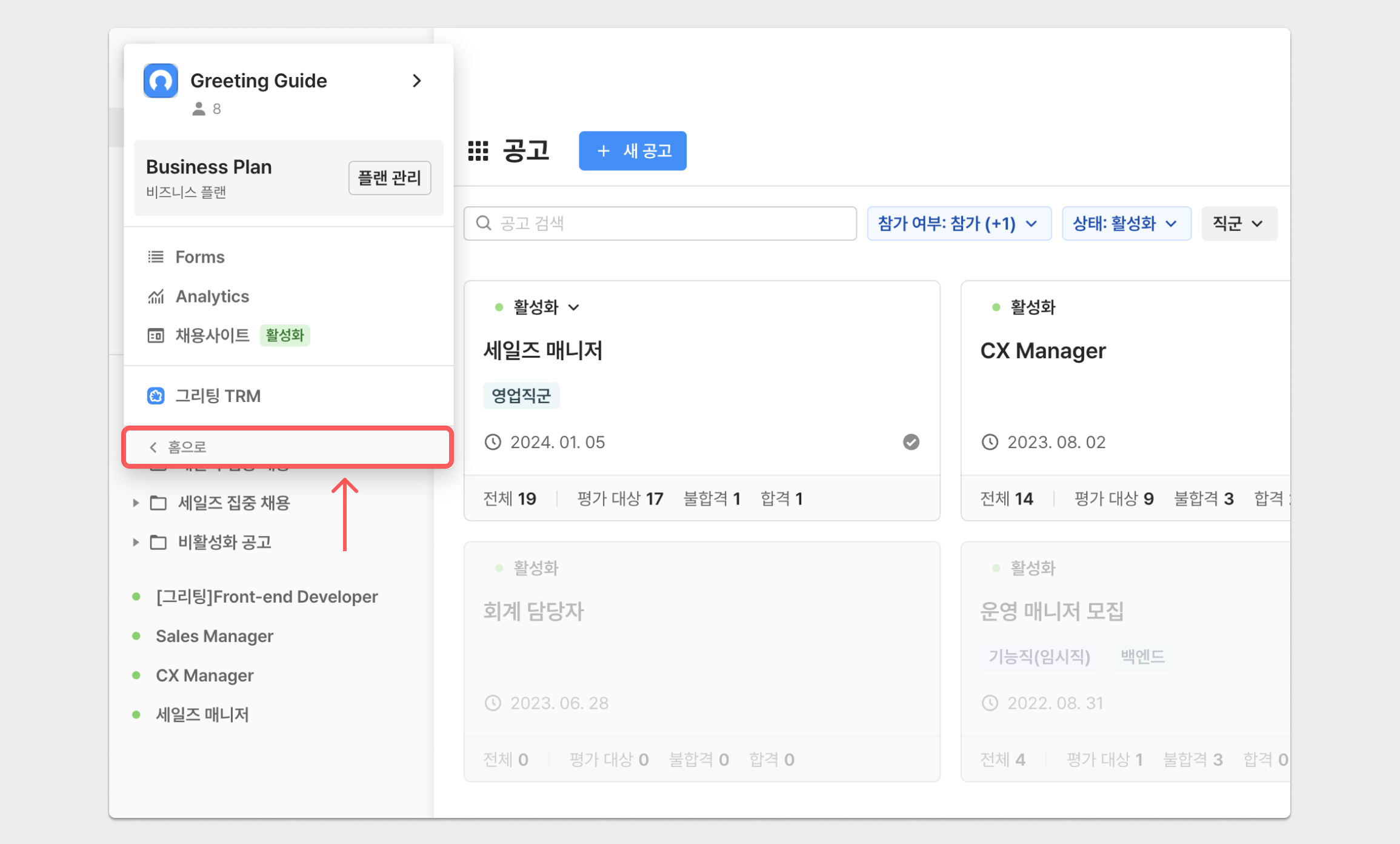
Task: Open the Analytics menu item
Action: point(288,296)
